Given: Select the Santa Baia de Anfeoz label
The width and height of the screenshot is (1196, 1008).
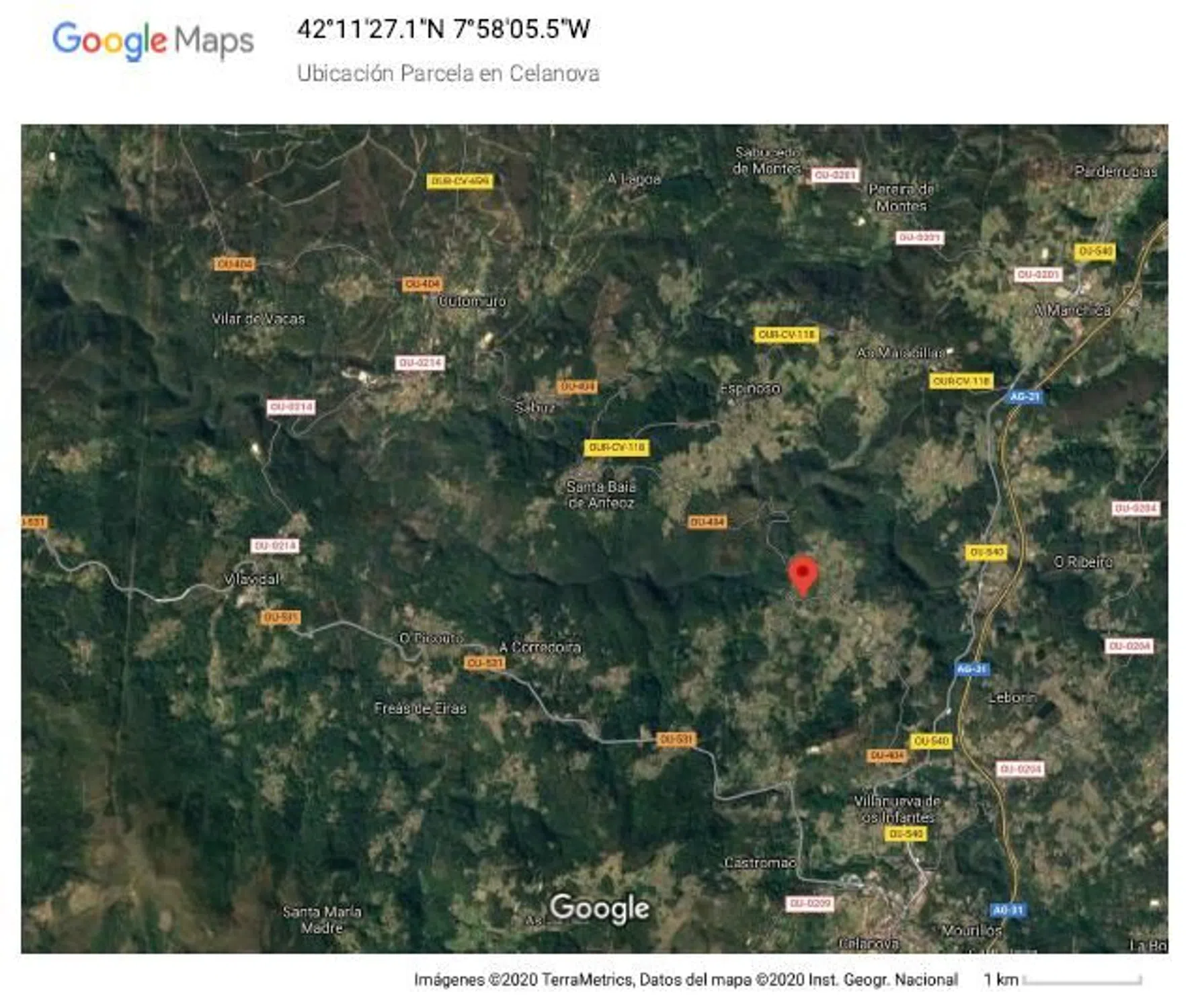Looking at the screenshot, I should pos(601,495).
